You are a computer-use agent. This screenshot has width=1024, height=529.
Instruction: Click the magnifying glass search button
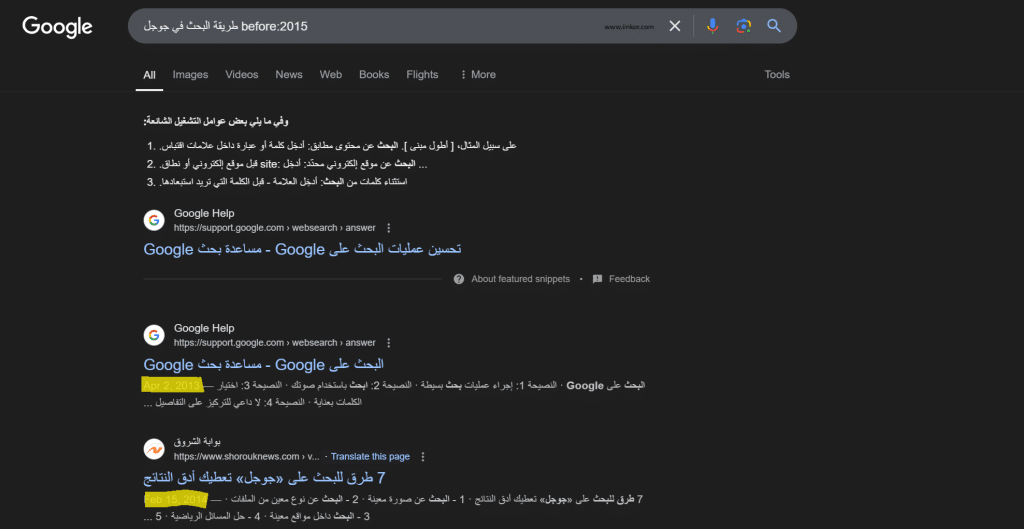(x=774, y=26)
